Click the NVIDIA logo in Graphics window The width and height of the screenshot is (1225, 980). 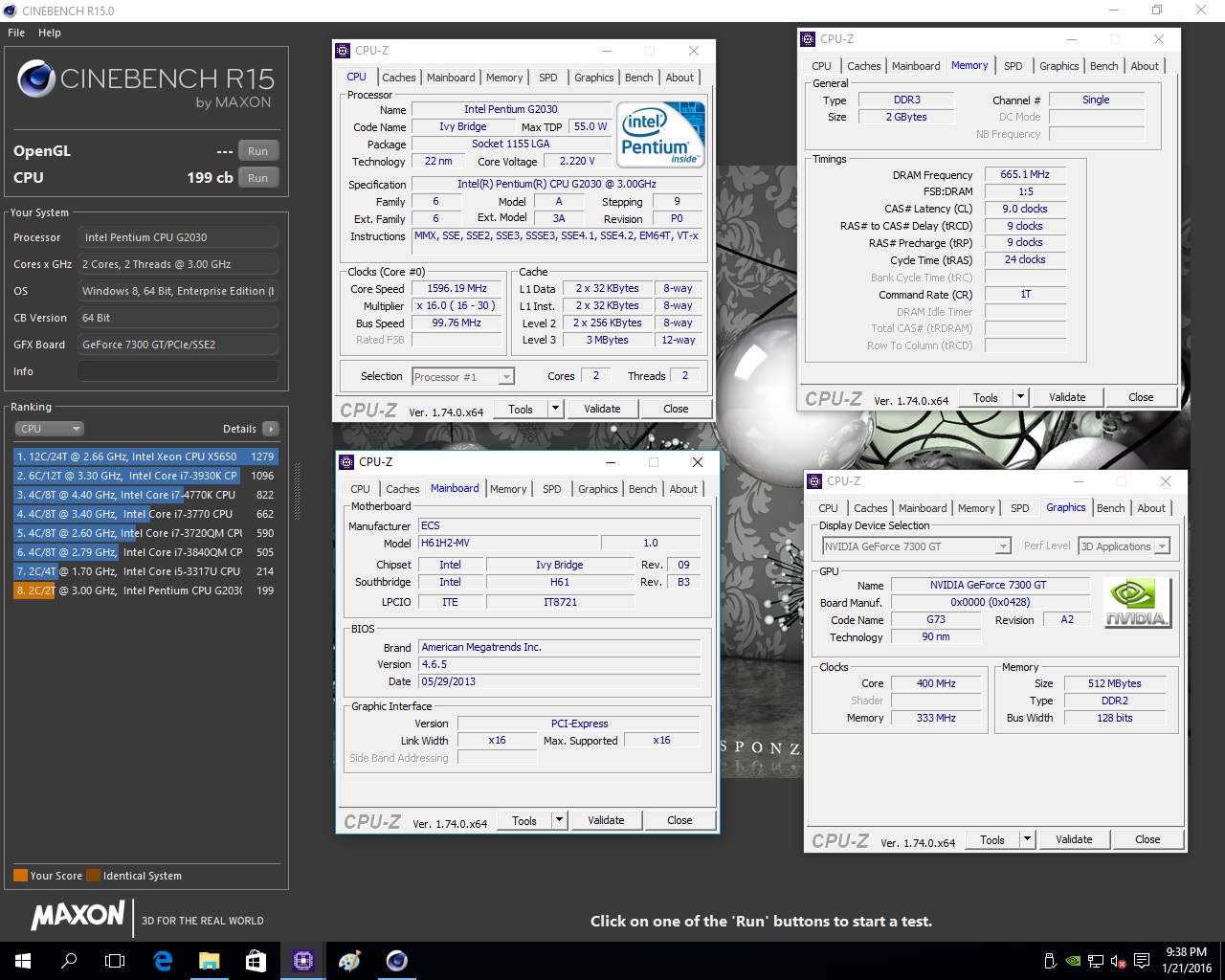coord(1137,603)
